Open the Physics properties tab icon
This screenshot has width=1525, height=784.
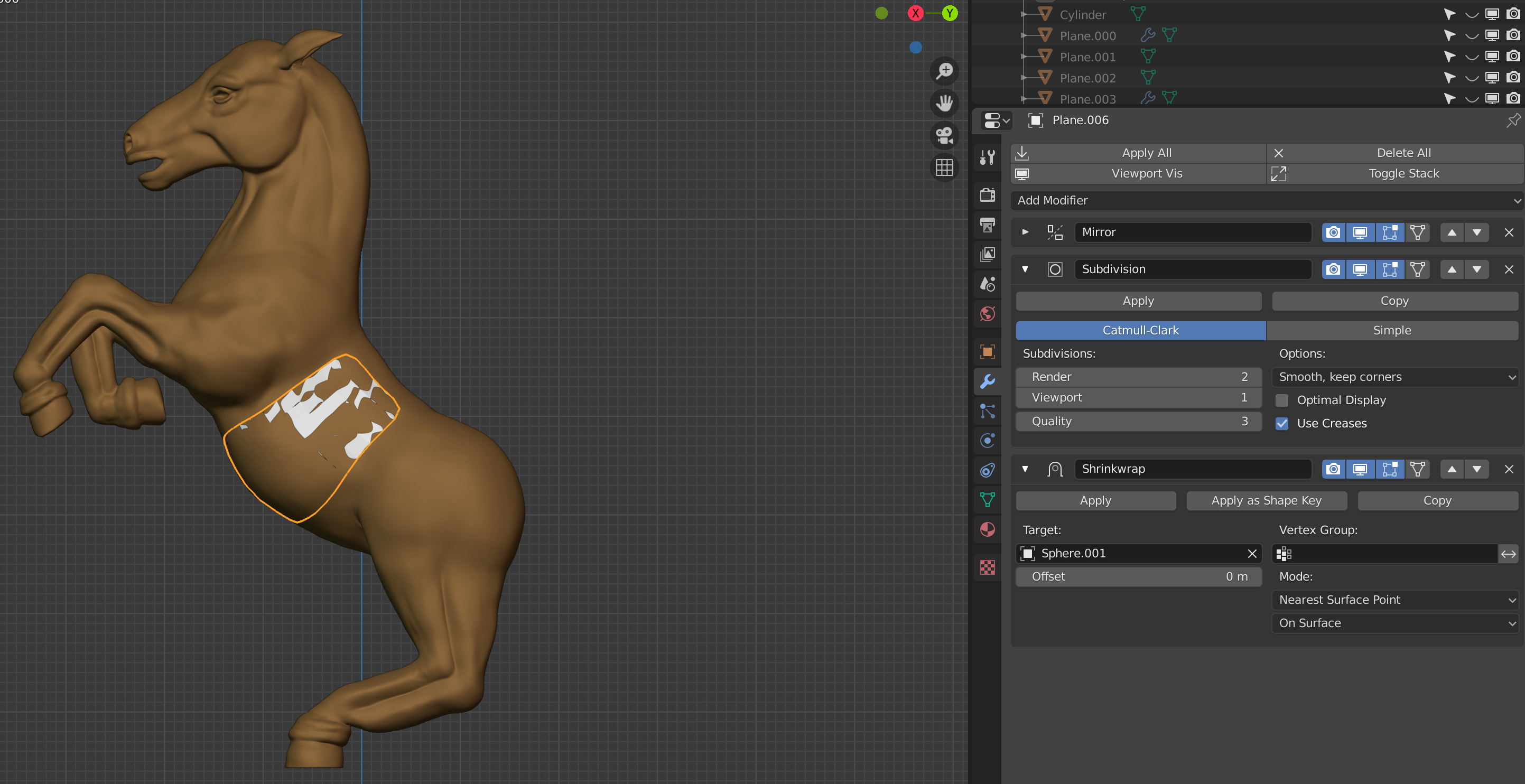pyautogui.click(x=987, y=441)
